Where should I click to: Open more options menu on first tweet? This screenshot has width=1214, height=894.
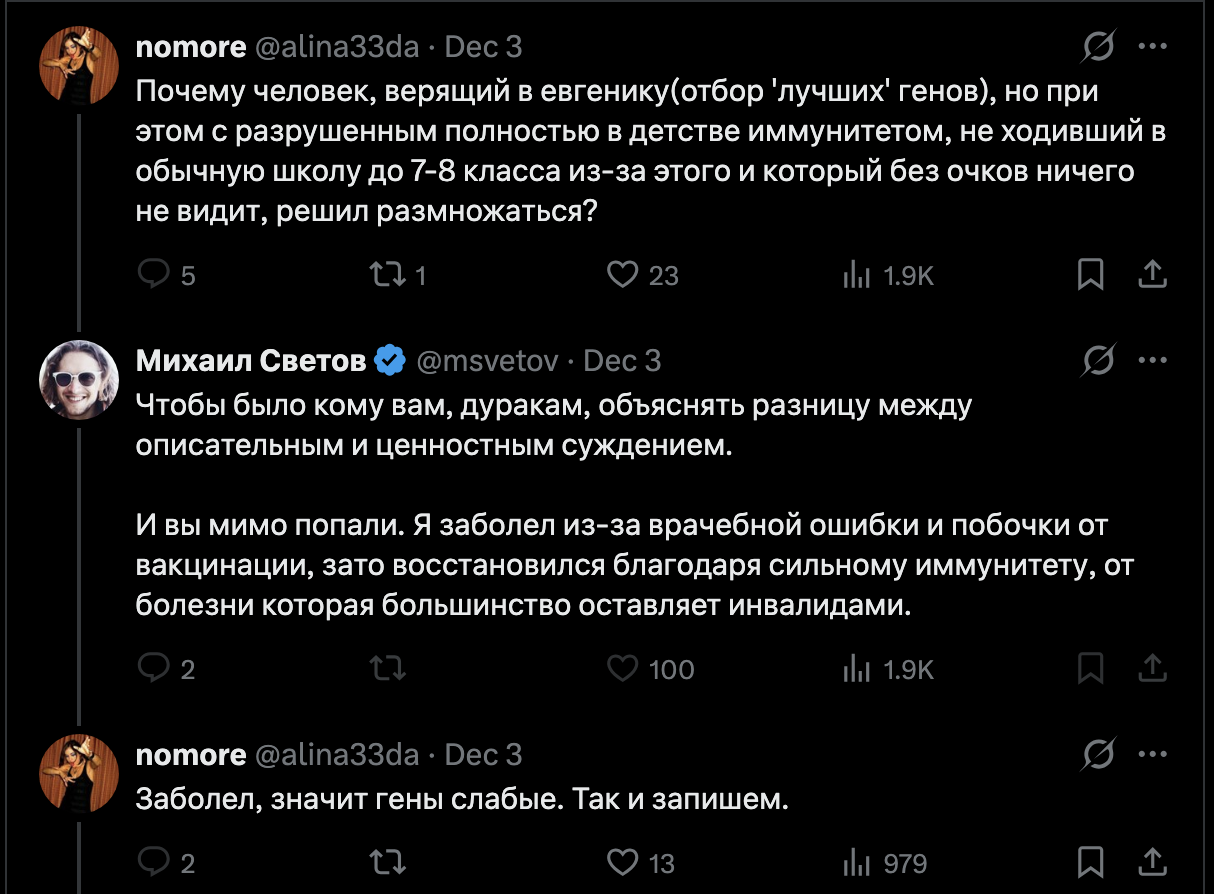[x=1153, y=47]
